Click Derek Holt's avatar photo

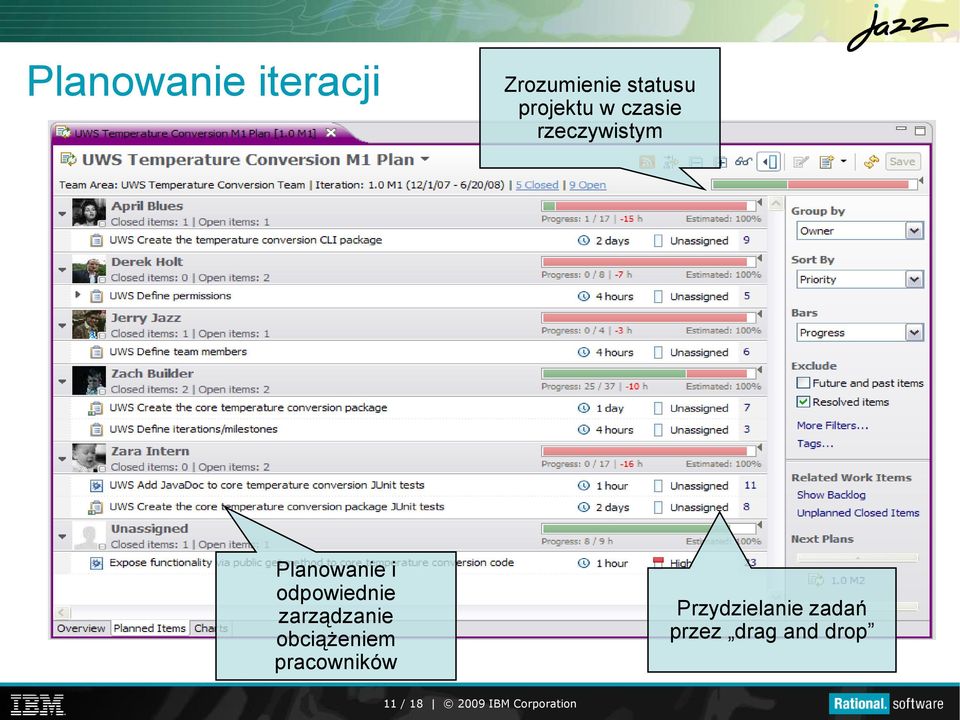89,269
